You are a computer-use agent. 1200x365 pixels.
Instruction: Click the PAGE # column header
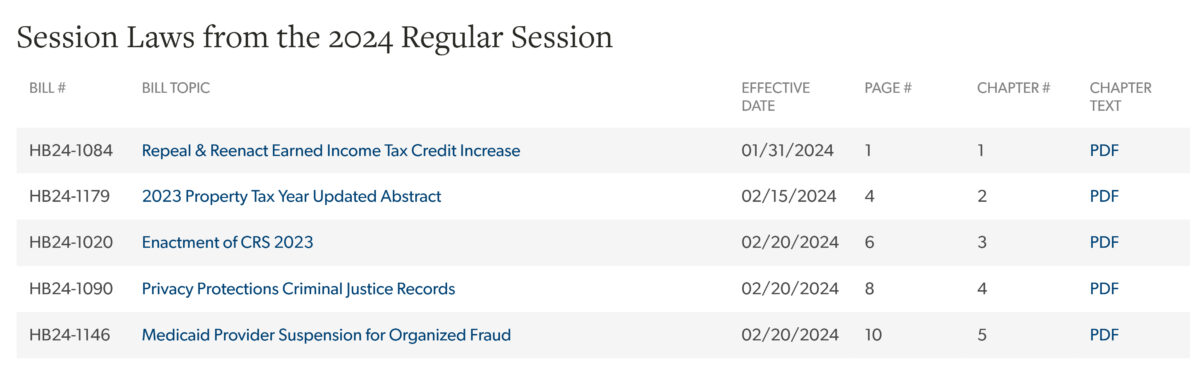tap(888, 88)
